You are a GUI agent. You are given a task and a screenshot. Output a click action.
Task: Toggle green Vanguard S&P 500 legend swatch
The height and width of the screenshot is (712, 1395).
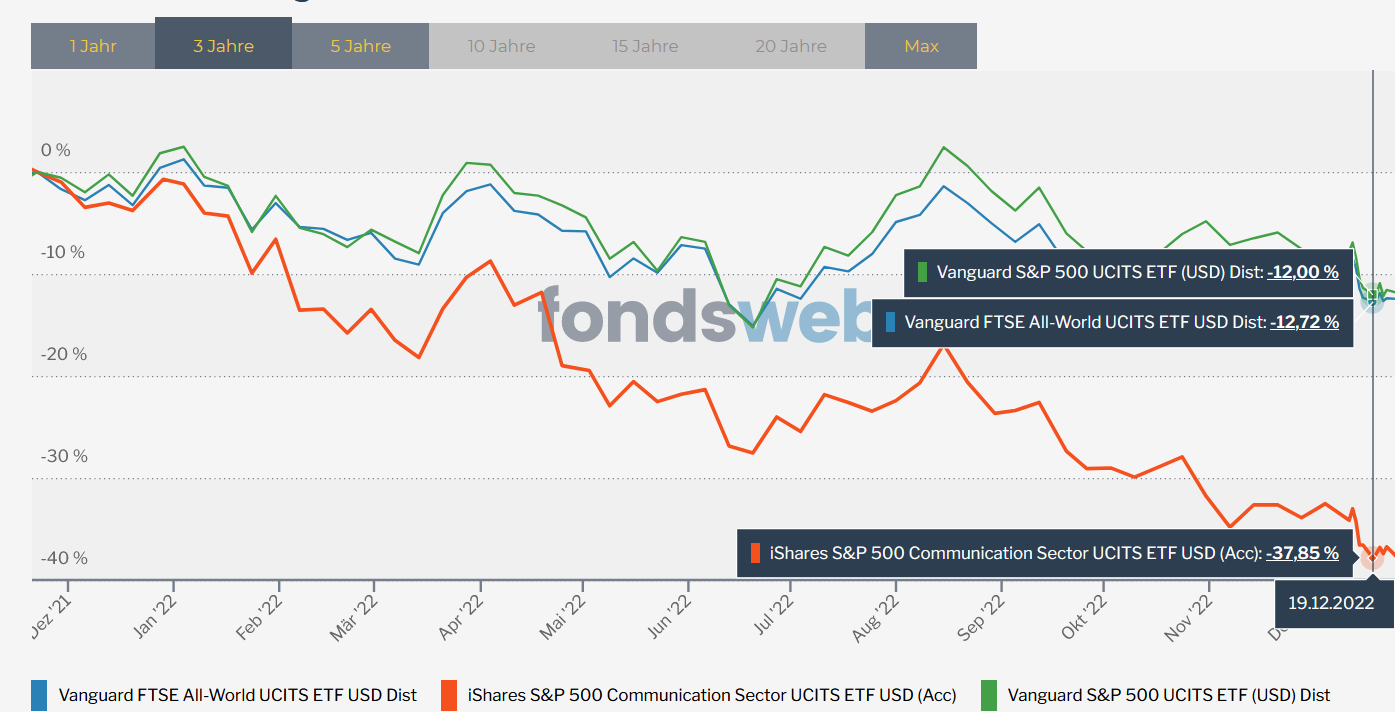coord(988,695)
